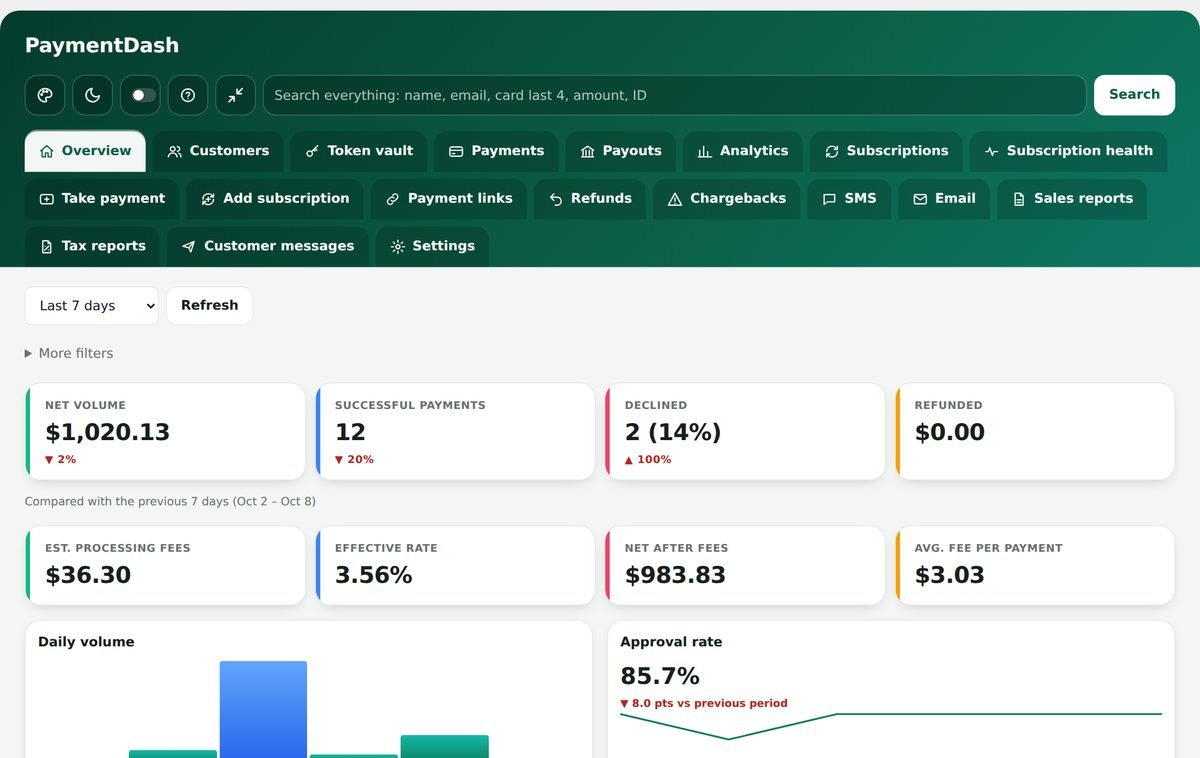This screenshot has width=1200, height=758.
Task: Click the Effective Rate 3.56% value
Action: tap(374, 575)
